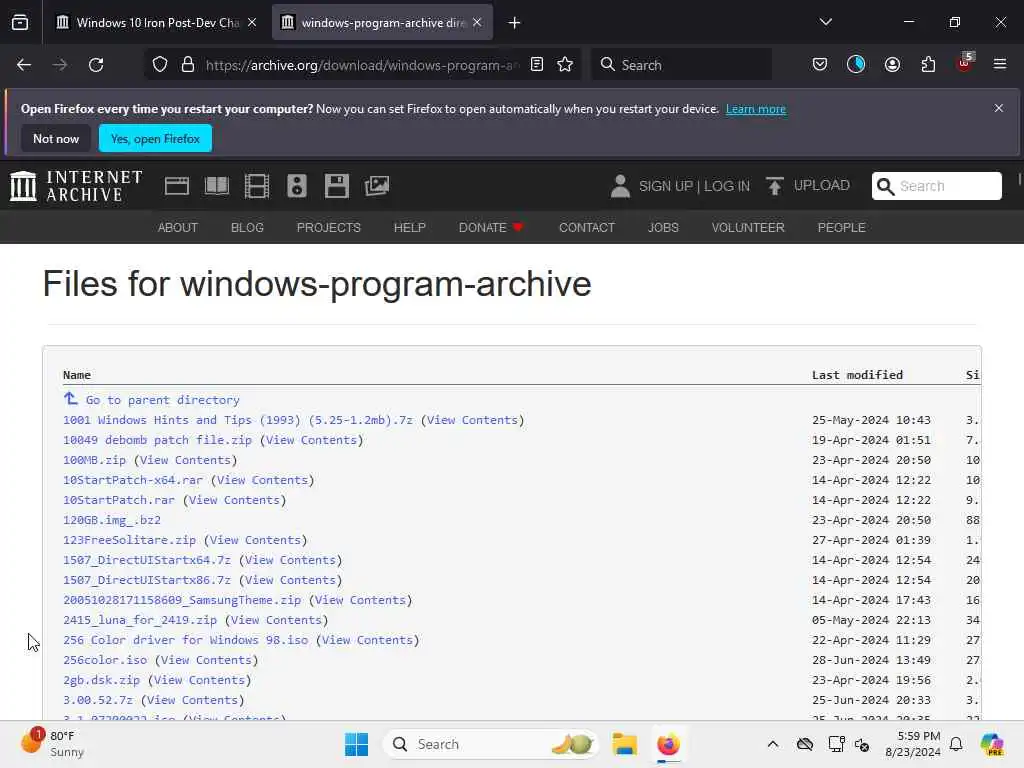The height and width of the screenshot is (768, 1024).
Task: Download 256color.iso
Action: tap(105, 660)
